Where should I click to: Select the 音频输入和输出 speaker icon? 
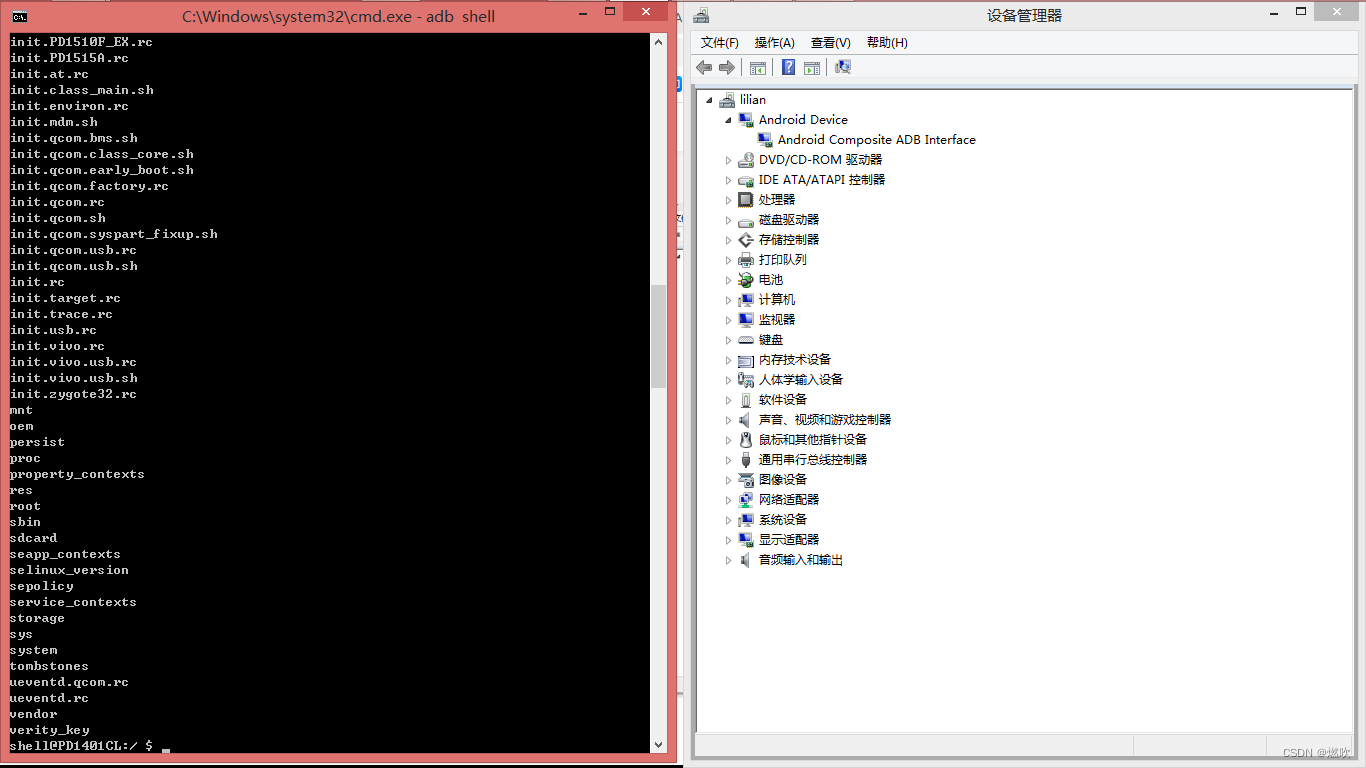pyautogui.click(x=746, y=560)
